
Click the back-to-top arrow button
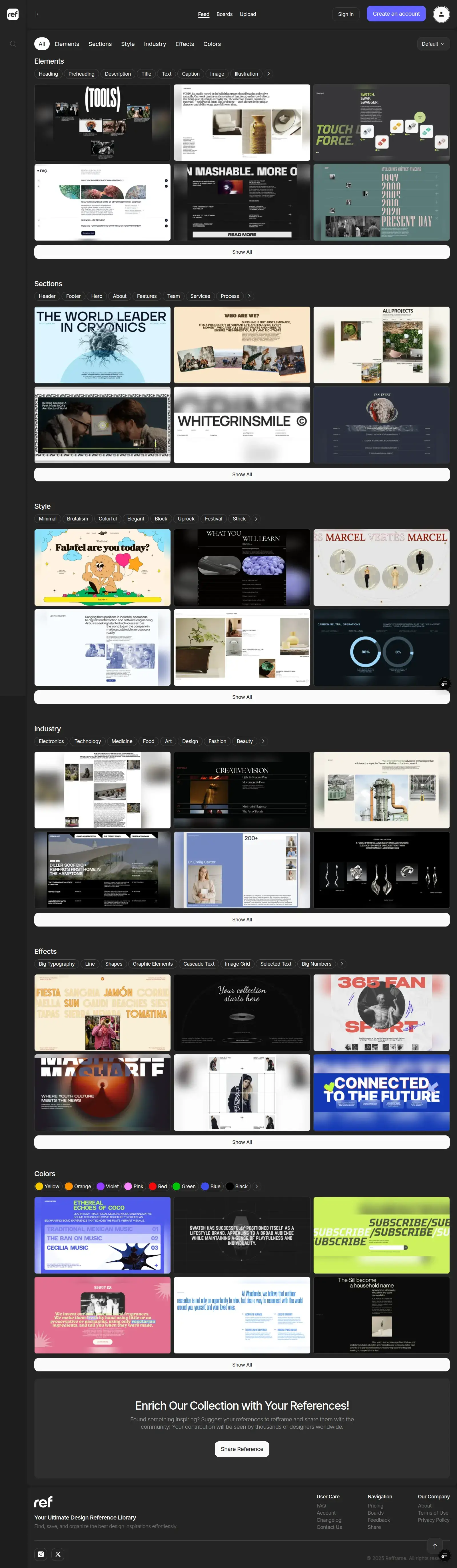(434, 1545)
